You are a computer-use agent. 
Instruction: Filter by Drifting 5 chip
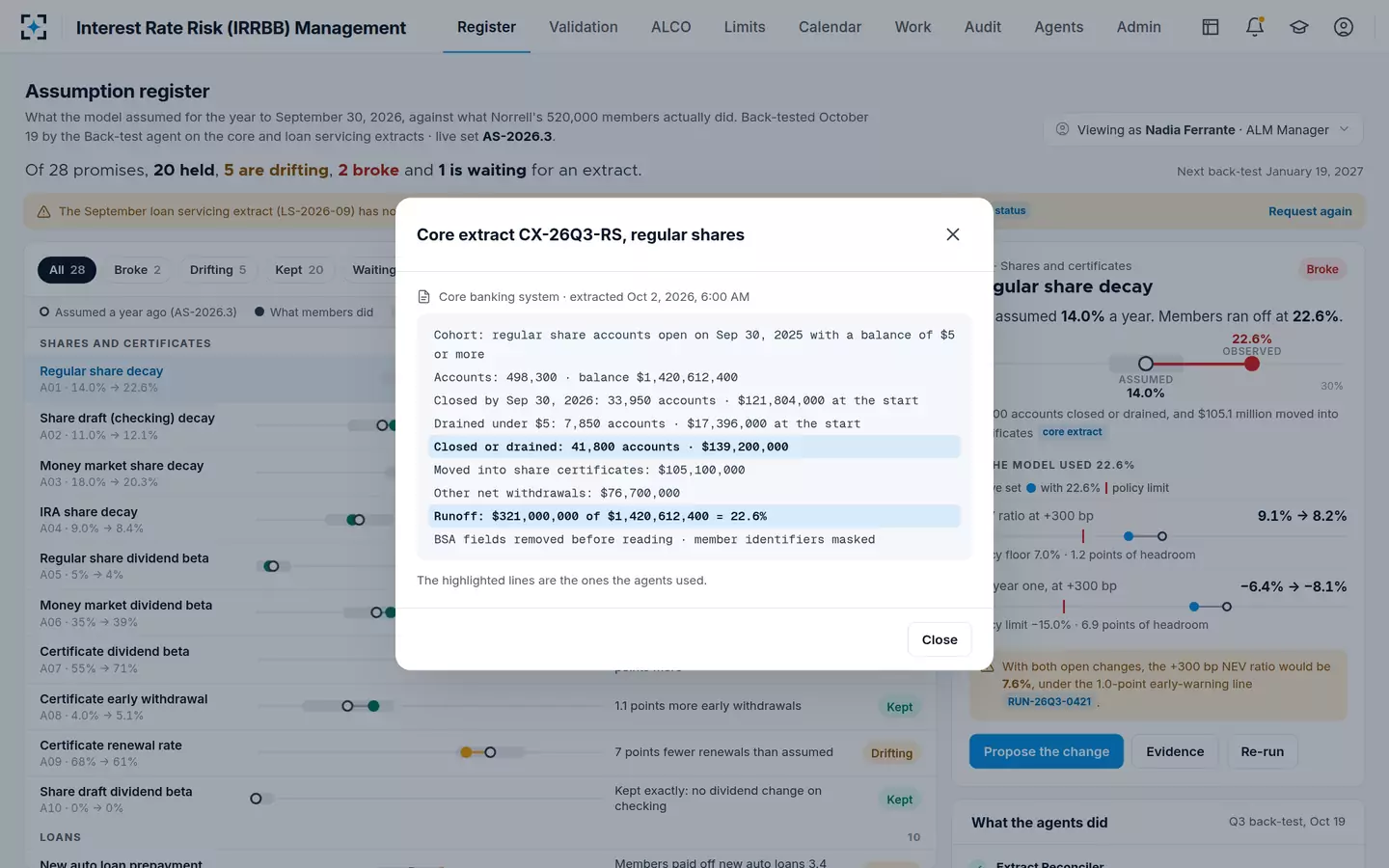point(218,270)
